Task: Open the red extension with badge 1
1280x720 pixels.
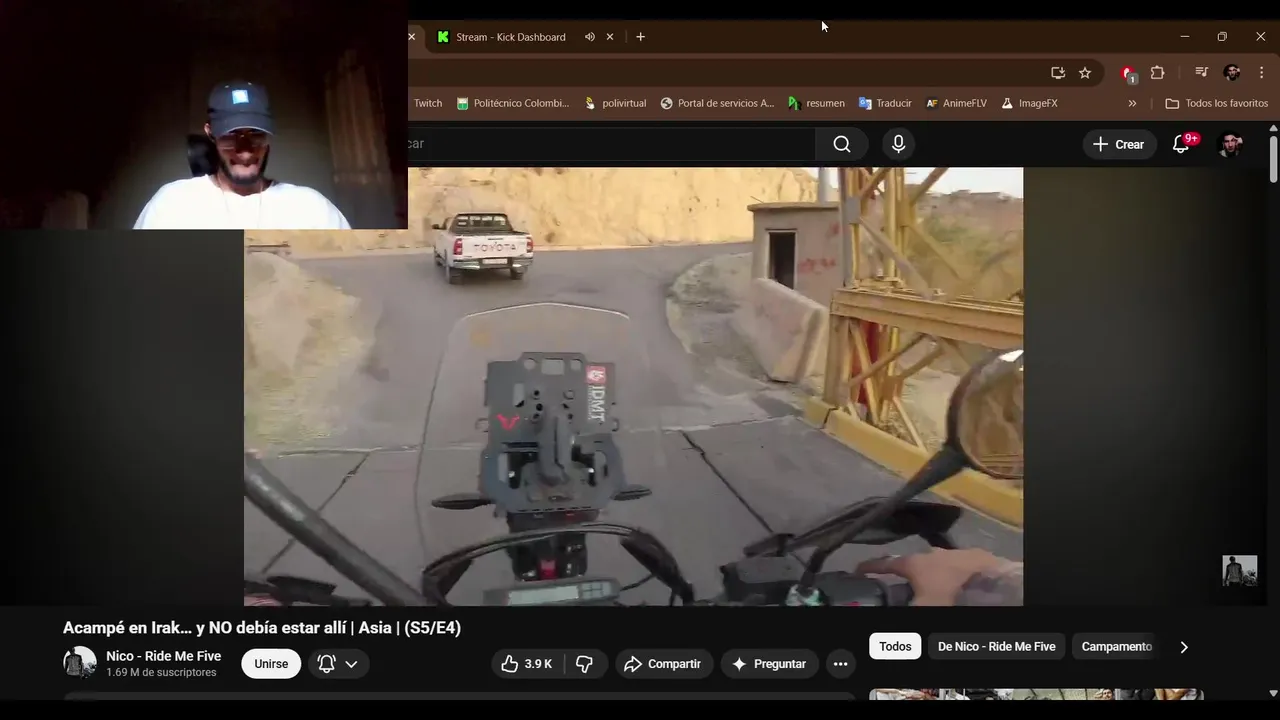Action: [1128, 73]
